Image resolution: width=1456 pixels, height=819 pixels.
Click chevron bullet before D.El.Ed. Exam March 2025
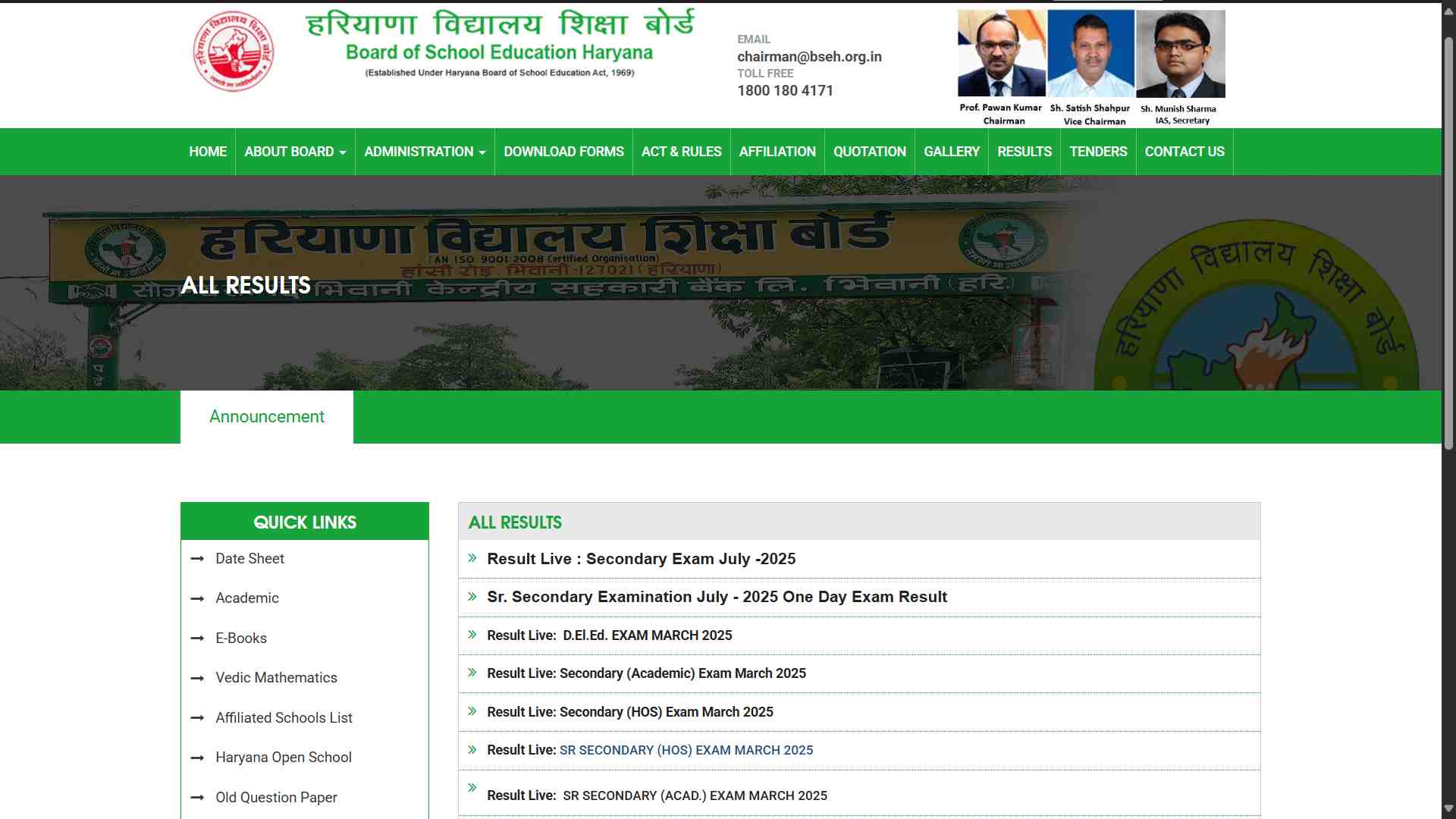click(x=472, y=635)
